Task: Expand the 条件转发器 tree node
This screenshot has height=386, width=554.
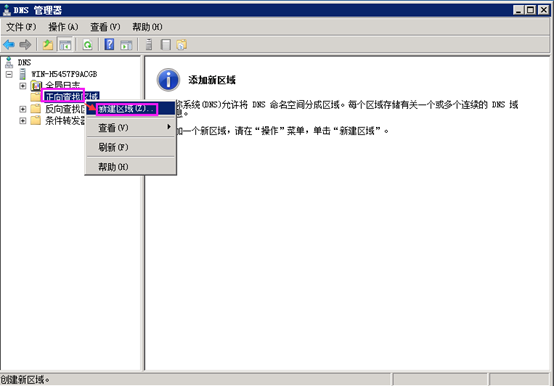Action: pyautogui.click(x=23, y=121)
